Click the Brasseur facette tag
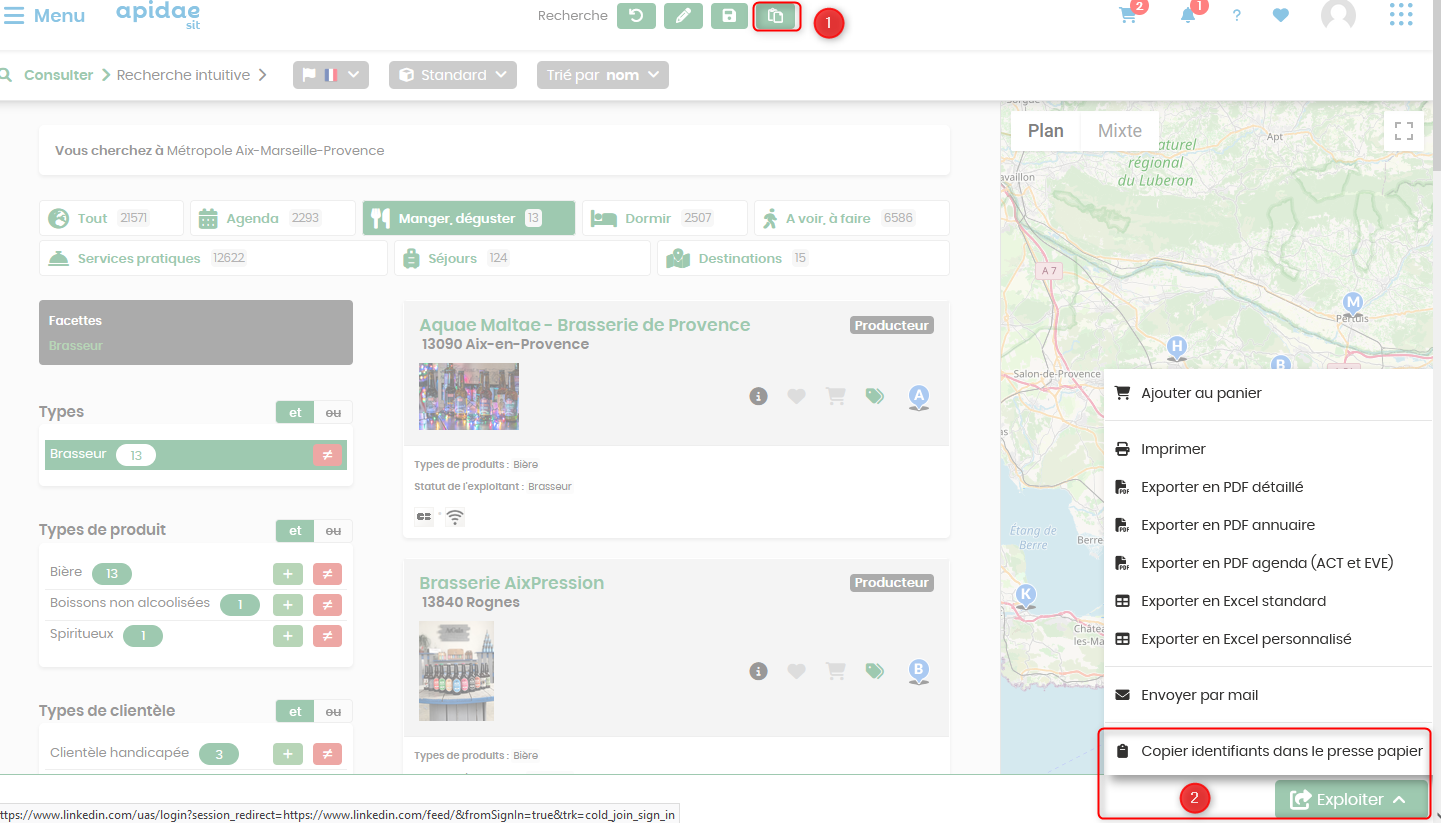 tap(76, 346)
